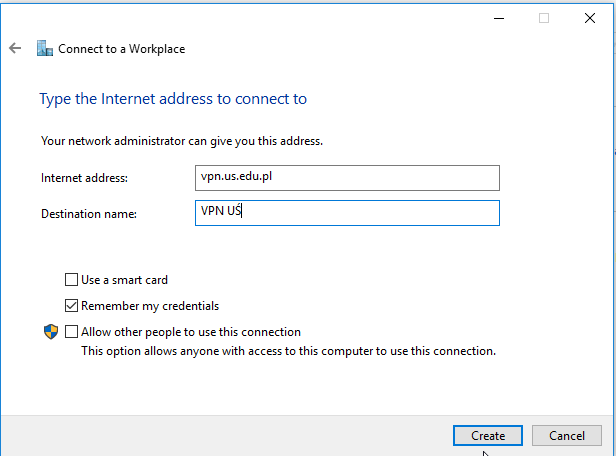
Task: Click the 'Internet address:' field label
Action: (84, 178)
